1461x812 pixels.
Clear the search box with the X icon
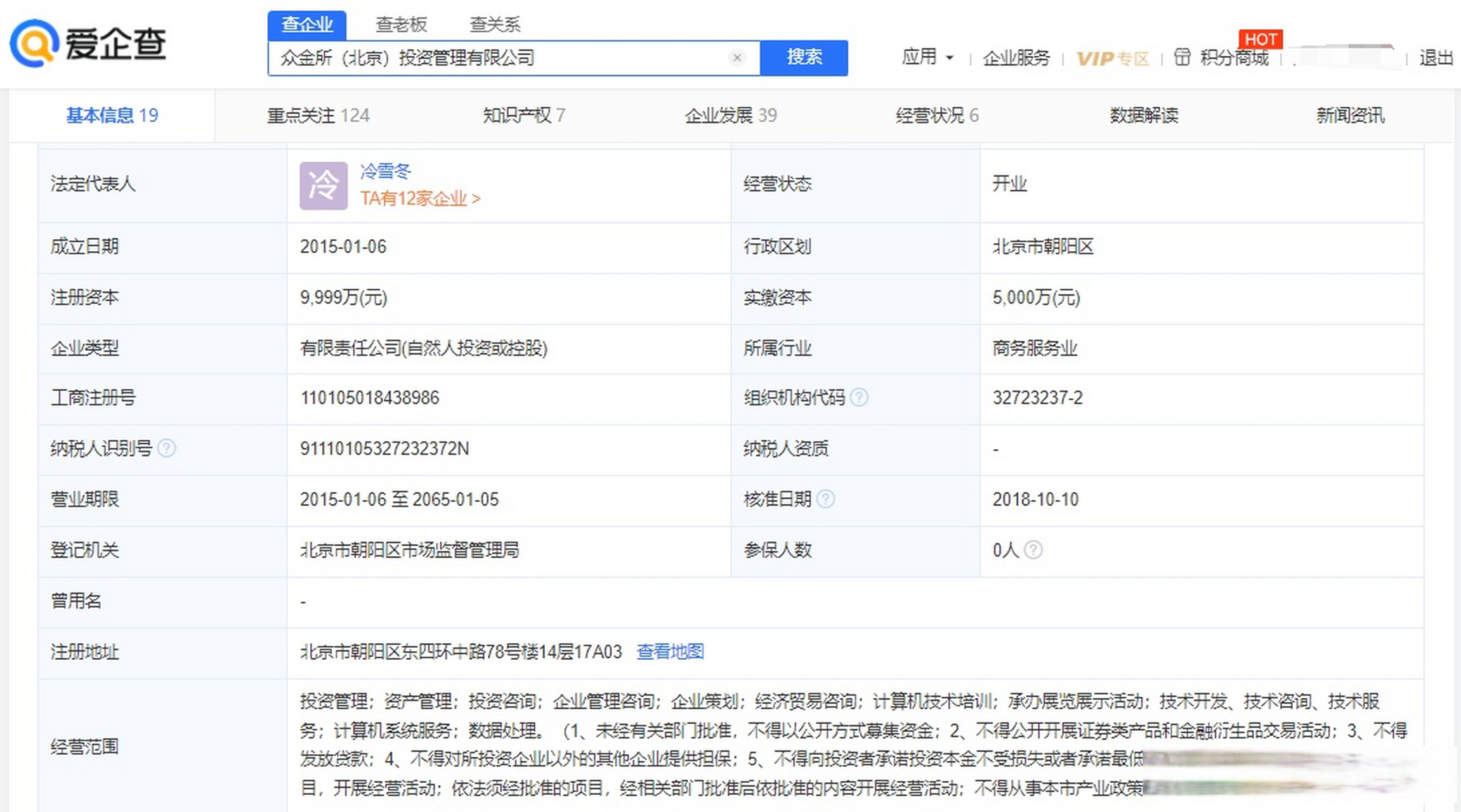tap(737, 58)
